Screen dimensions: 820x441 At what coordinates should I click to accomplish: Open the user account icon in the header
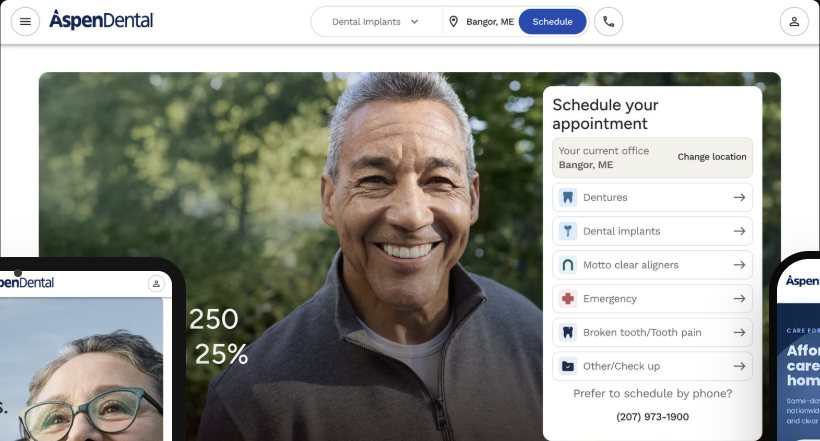(x=794, y=21)
